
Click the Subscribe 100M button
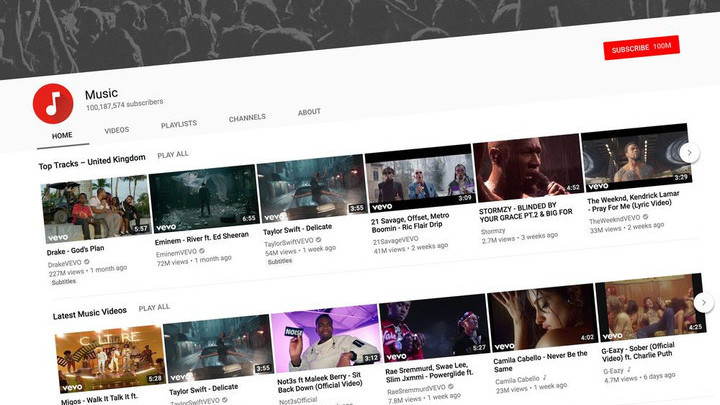tap(641, 47)
